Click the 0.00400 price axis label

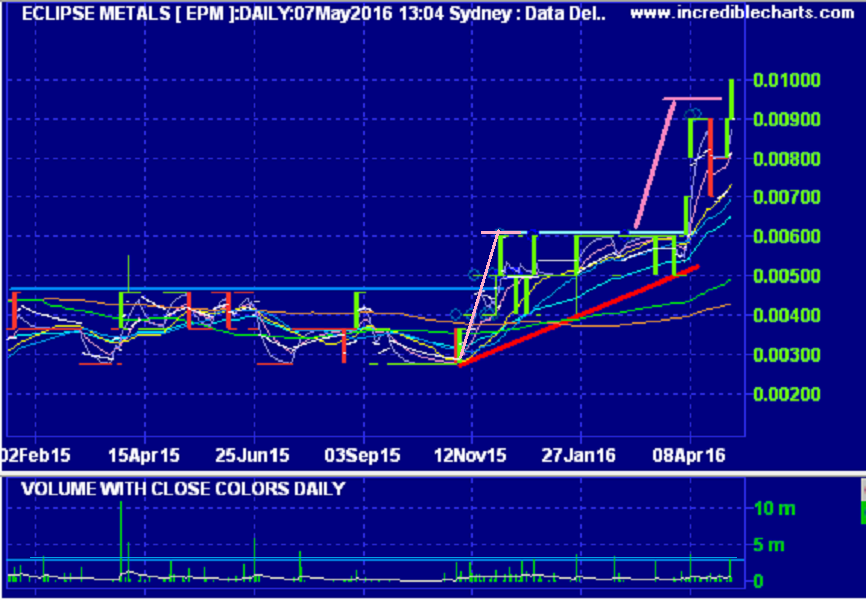[787, 315]
